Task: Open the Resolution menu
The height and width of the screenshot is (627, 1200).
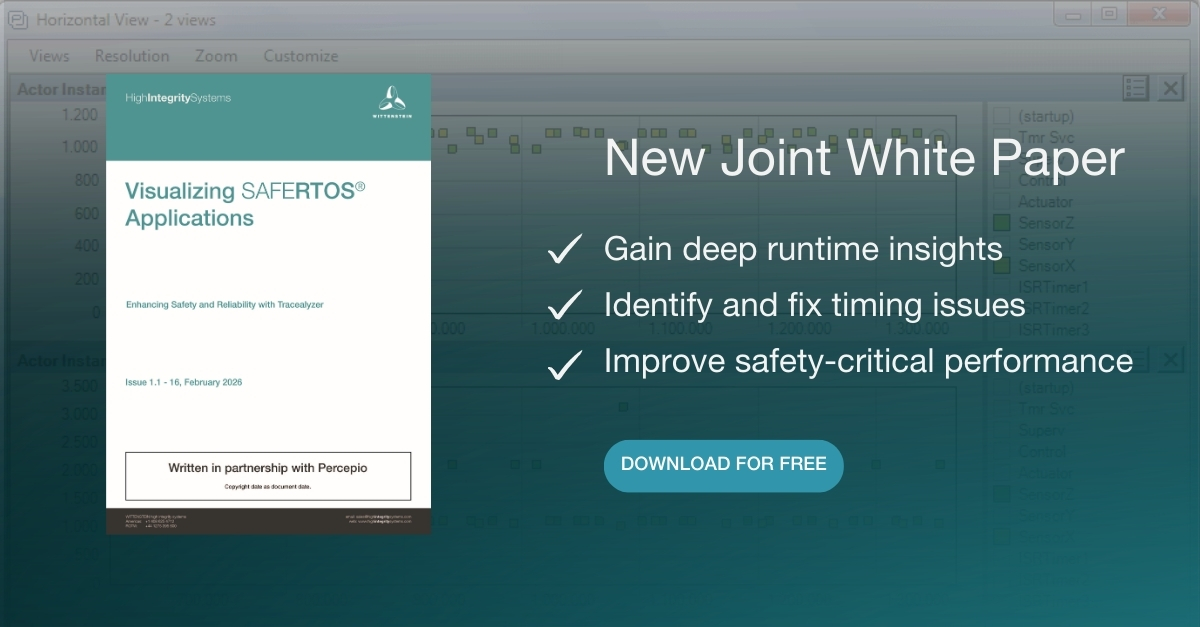Action: click(x=132, y=56)
